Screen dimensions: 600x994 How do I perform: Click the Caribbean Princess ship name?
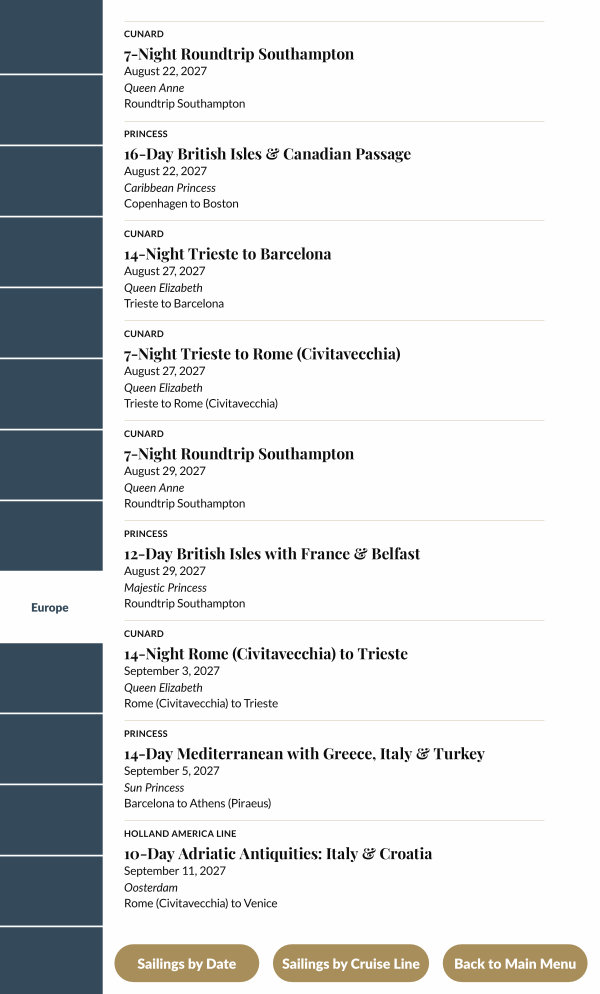click(x=170, y=188)
